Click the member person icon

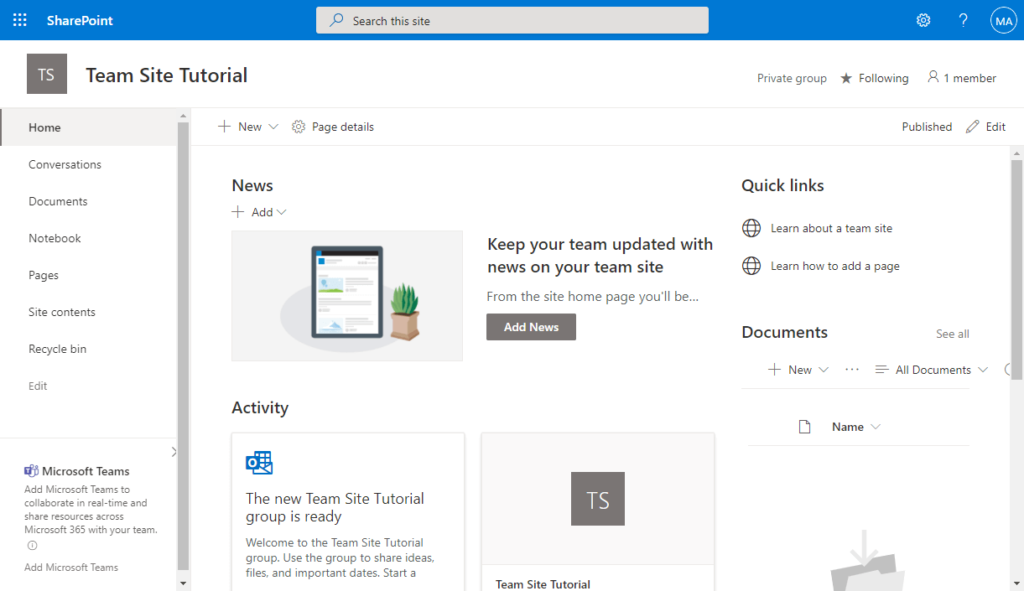[x=933, y=77]
